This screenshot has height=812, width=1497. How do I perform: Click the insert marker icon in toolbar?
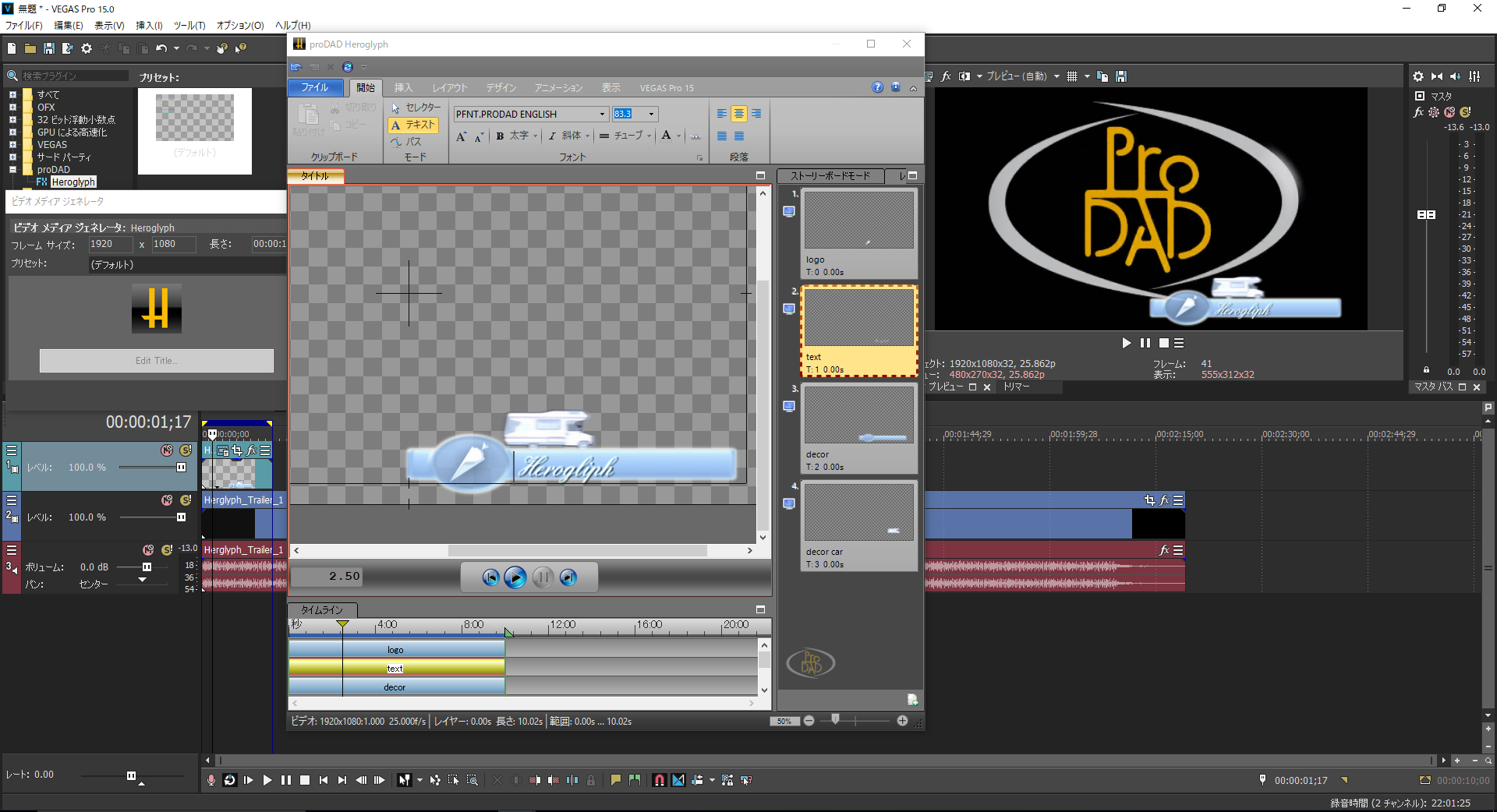615,780
